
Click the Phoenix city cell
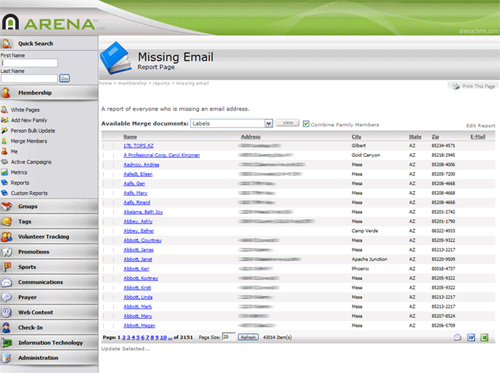(360, 269)
